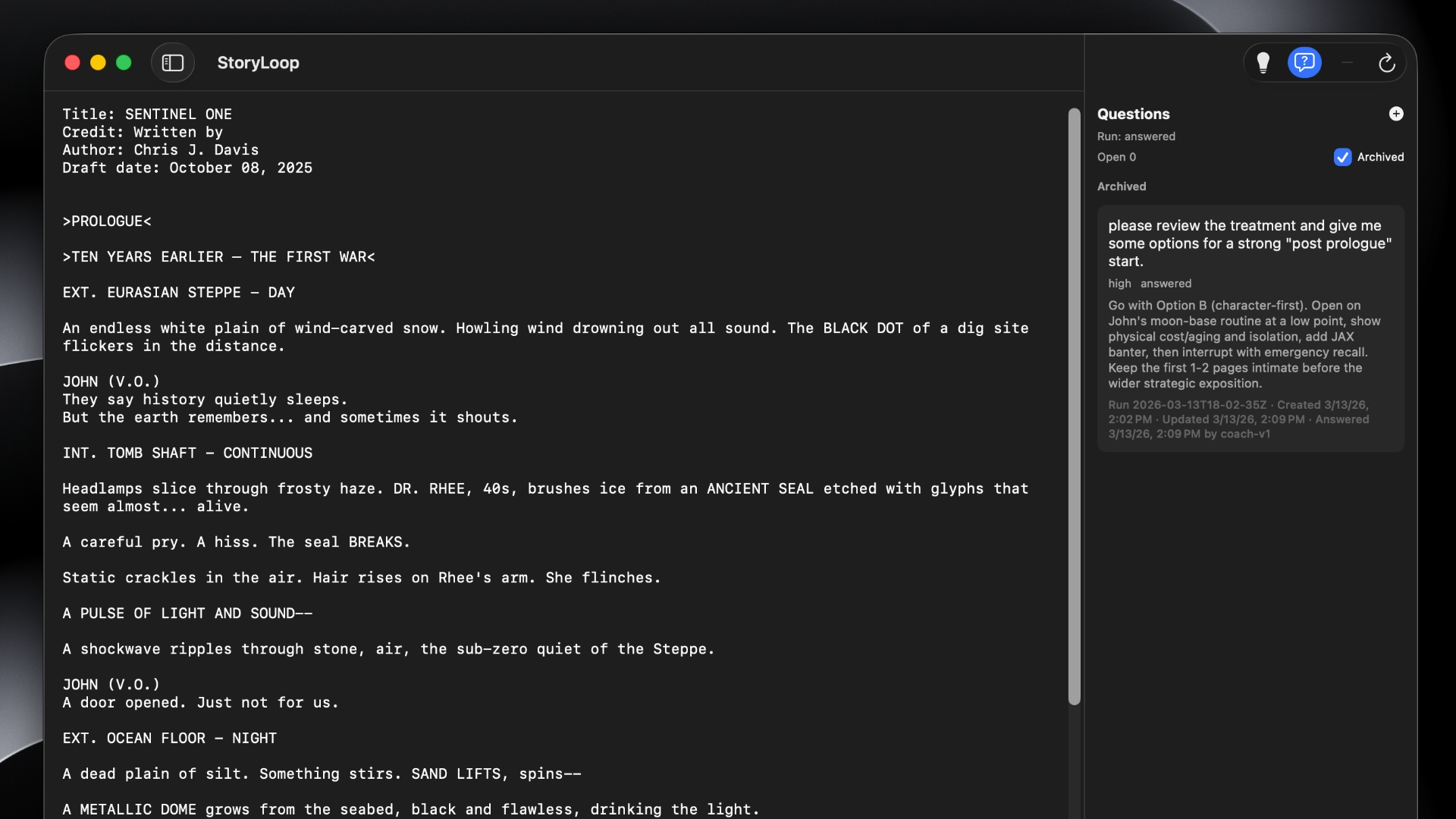Screen dimensions: 1456x819
Task: Click 'EXT. OCEAN FLOOR – NIGHT' scene heading
Action: coord(170,739)
